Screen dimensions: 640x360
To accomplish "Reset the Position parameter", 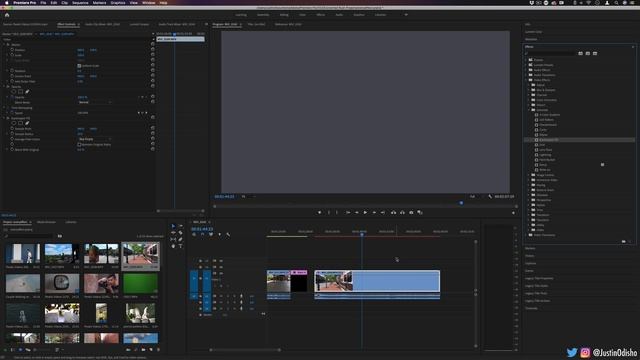I will [x=153, y=50].
